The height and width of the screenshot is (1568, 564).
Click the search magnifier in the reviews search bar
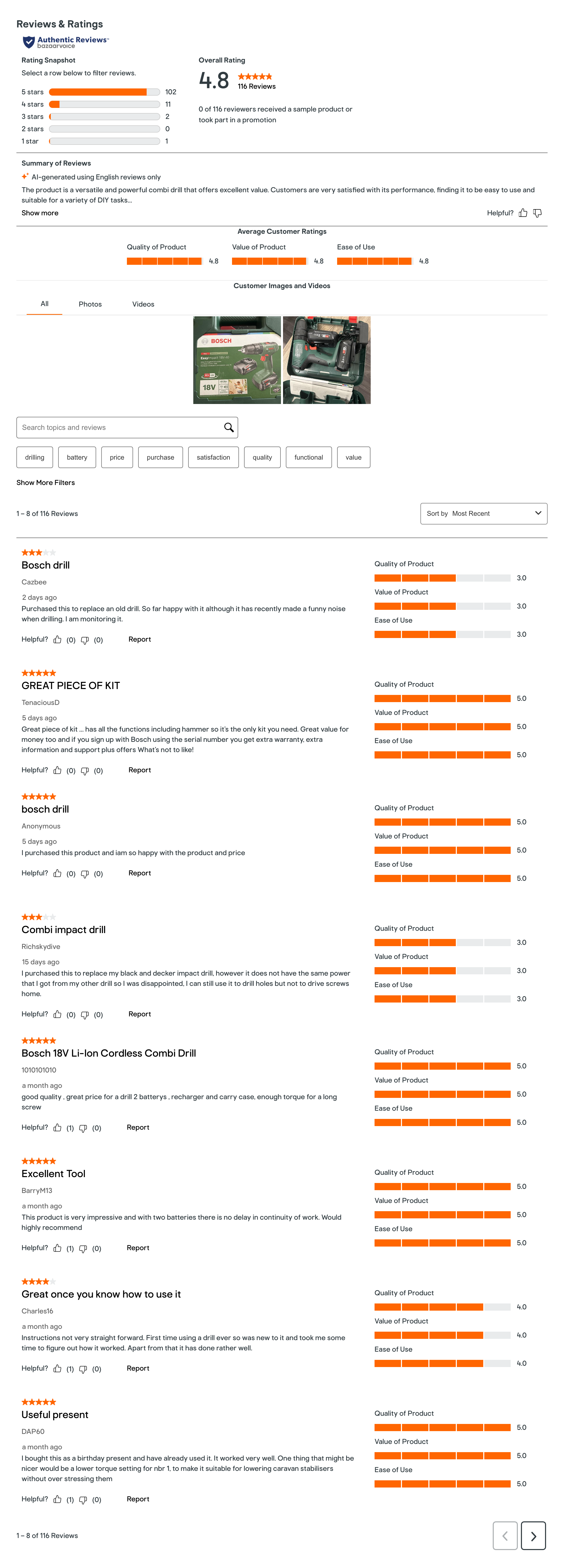228,427
